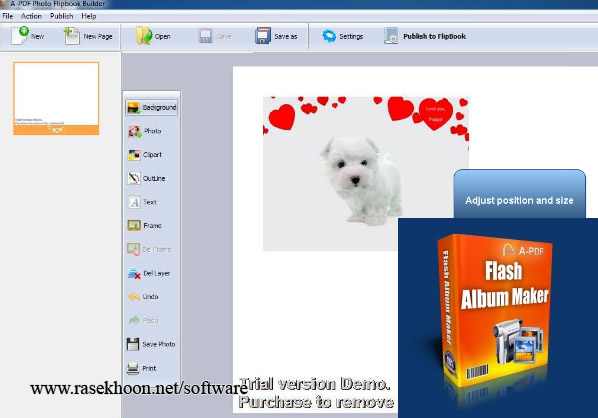Add a Frame to the photo
The height and width of the screenshot is (418, 598).
[144, 226]
